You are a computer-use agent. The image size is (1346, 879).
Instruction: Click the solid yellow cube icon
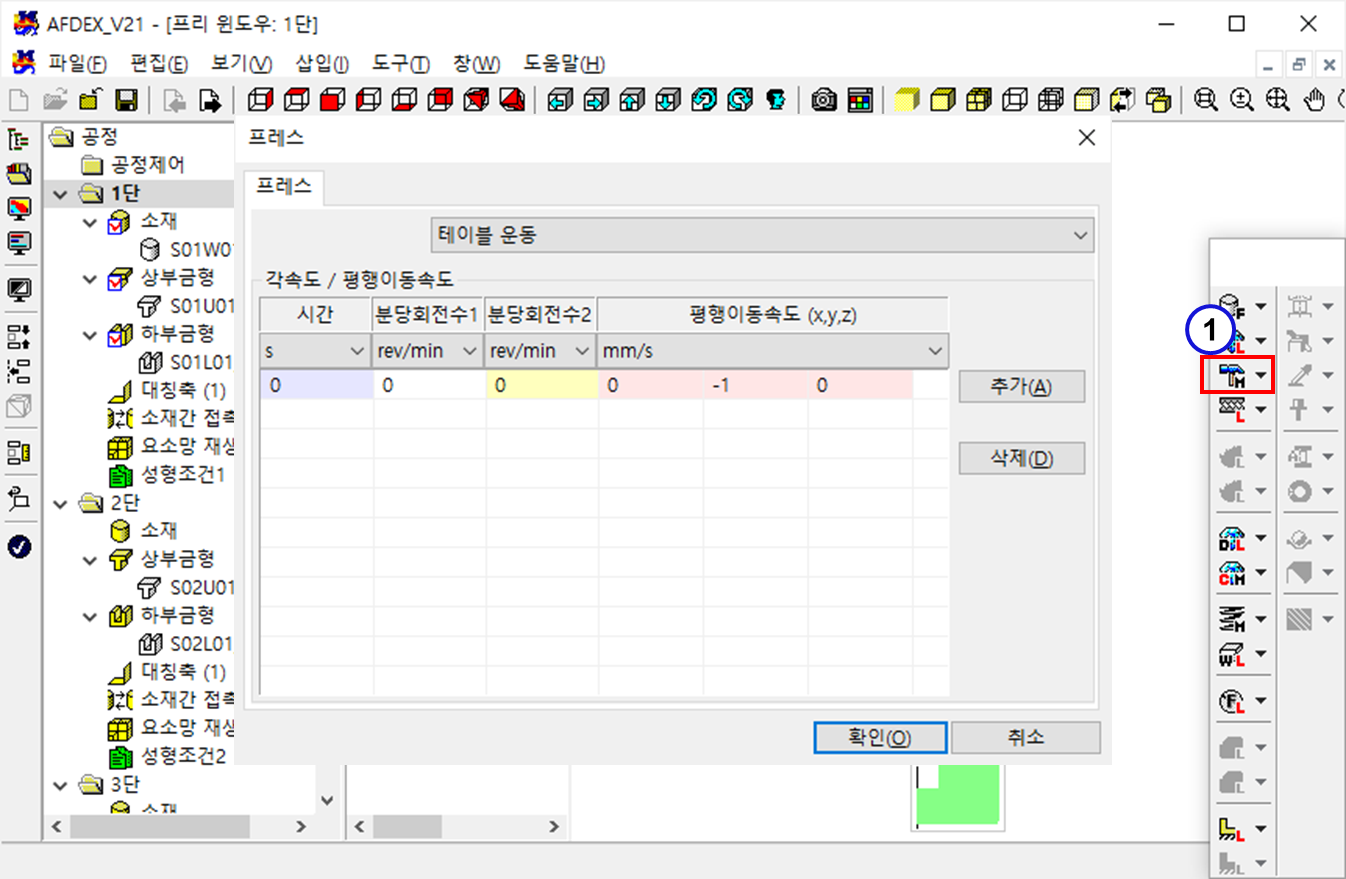(906, 100)
